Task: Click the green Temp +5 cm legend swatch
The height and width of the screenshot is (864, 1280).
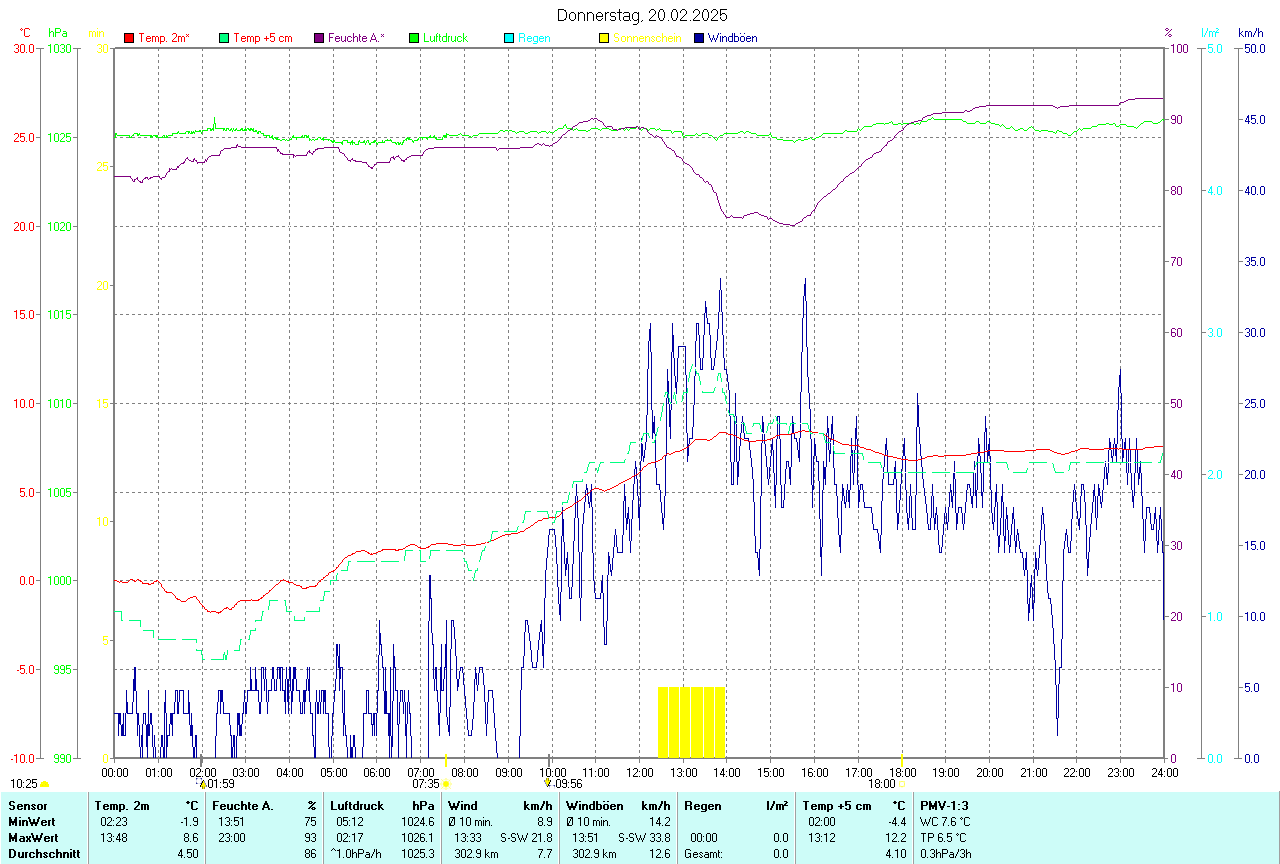Action: (224, 38)
